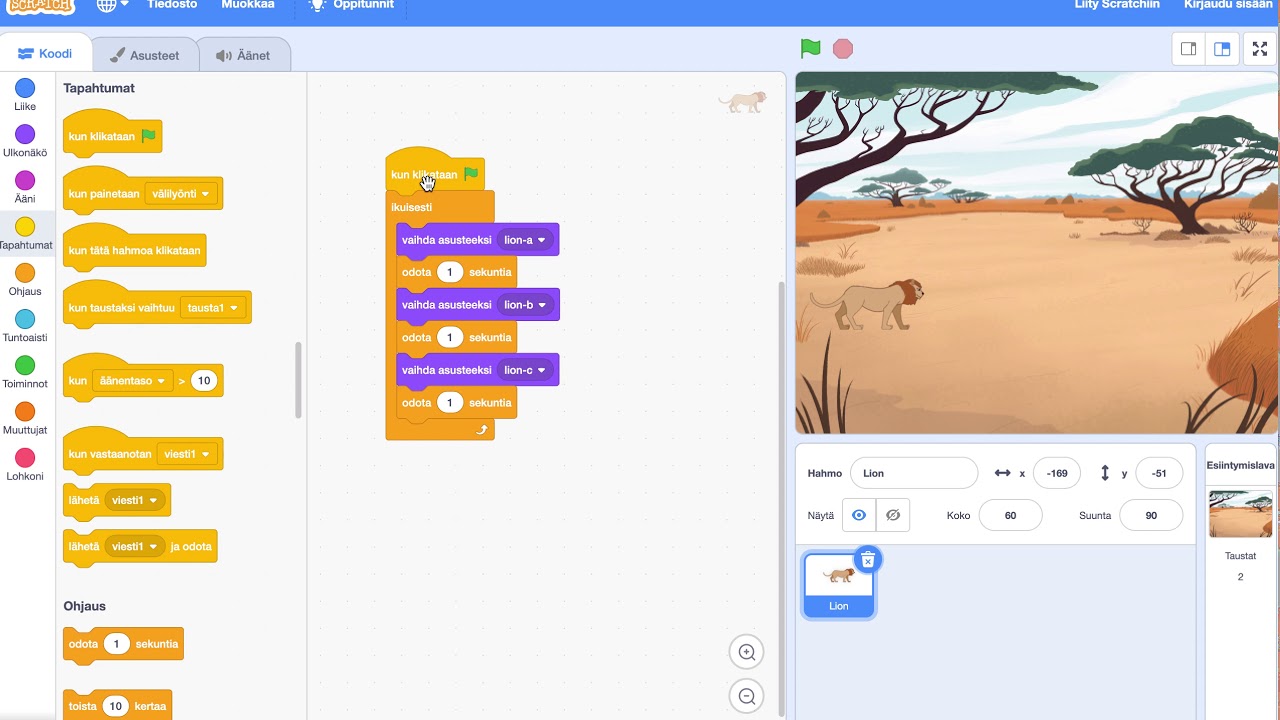Select the Tuntoaisti block category
The height and width of the screenshot is (720, 1280).
click(25, 326)
